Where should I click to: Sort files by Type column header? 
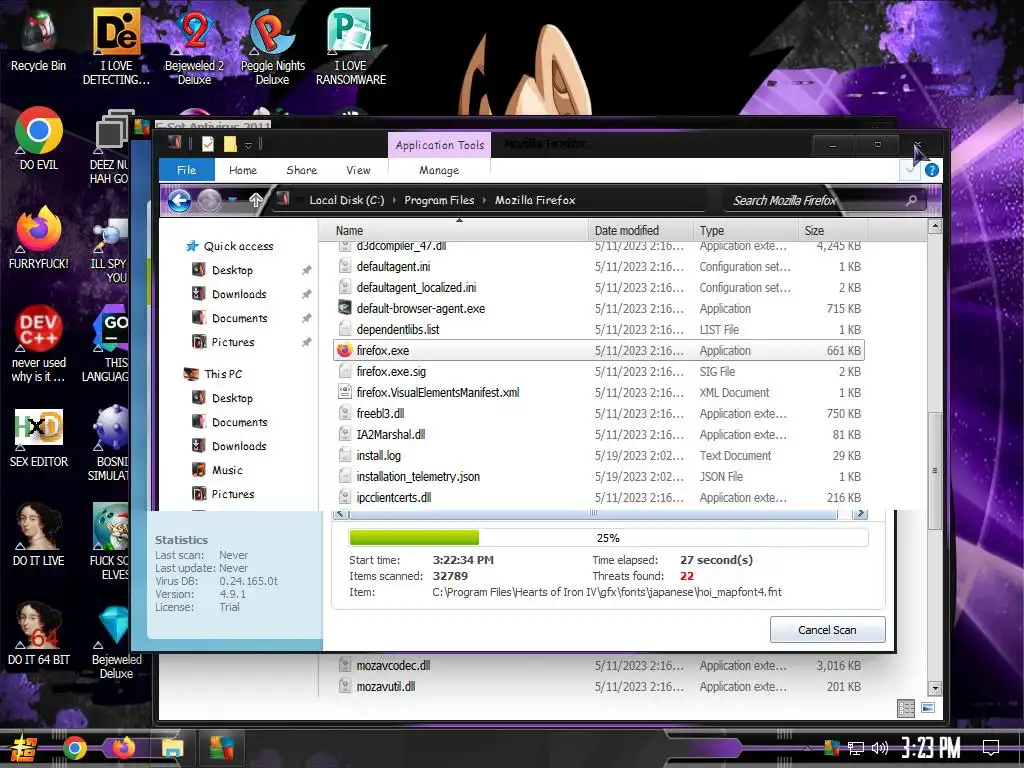746,230
